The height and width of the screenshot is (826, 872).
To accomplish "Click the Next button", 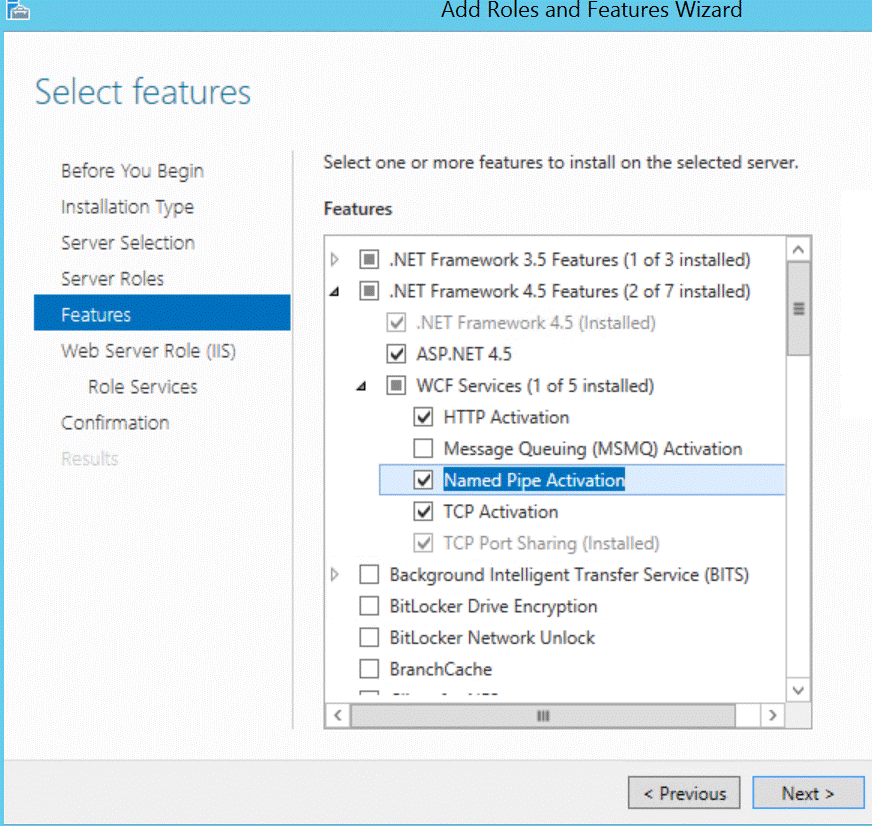I will pyautogui.click(x=807, y=793).
